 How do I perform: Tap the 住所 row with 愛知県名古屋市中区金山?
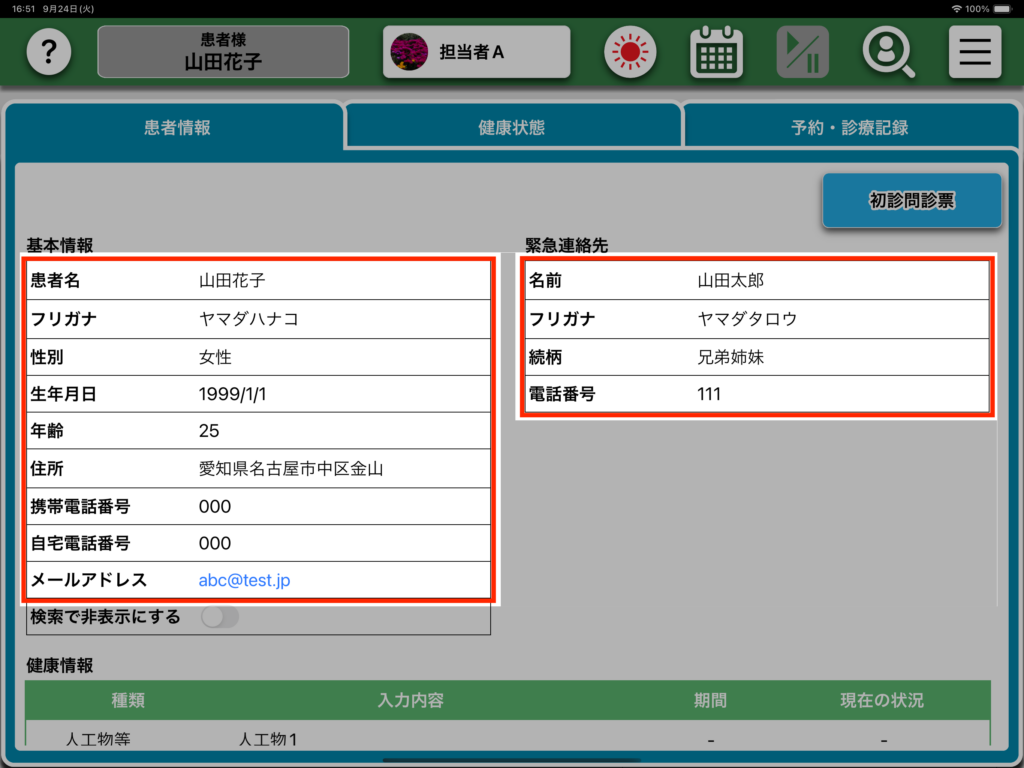tap(259, 468)
